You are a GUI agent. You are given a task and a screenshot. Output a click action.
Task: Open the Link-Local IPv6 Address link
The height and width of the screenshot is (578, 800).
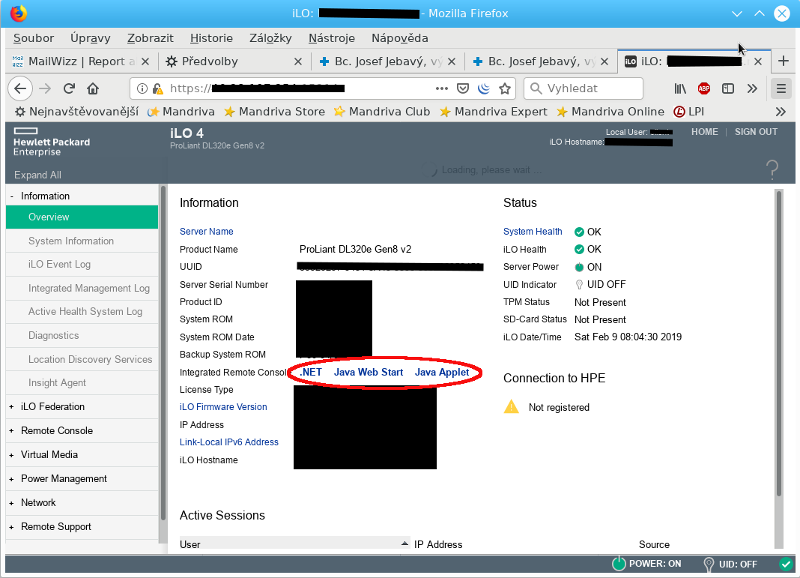tap(229, 442)
